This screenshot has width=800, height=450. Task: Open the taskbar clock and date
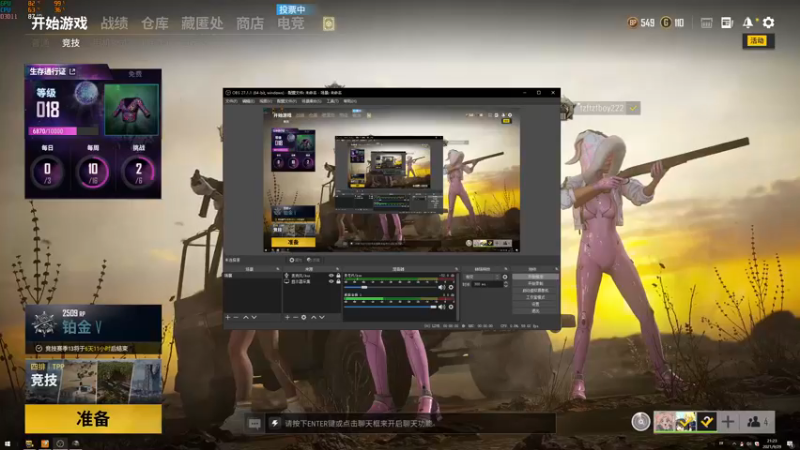point(772,444)
